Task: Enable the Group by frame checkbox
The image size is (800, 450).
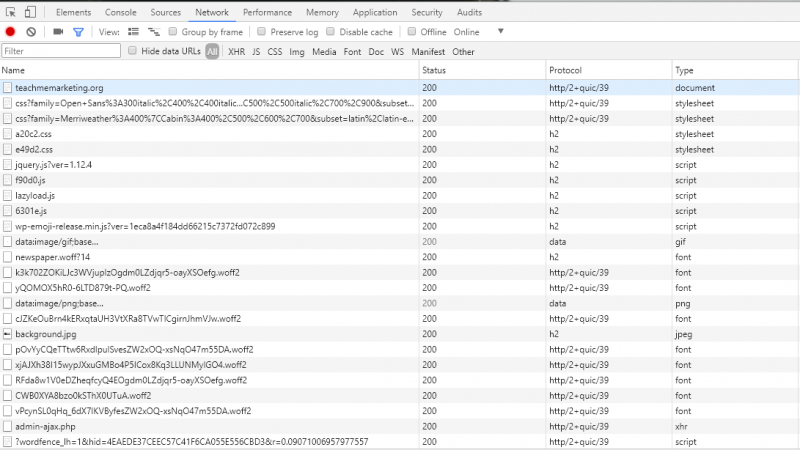Action: click(174, 32)
